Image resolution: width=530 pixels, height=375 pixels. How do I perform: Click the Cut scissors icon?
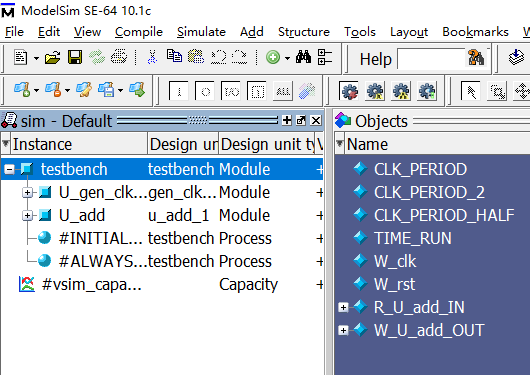coord(152,57)
